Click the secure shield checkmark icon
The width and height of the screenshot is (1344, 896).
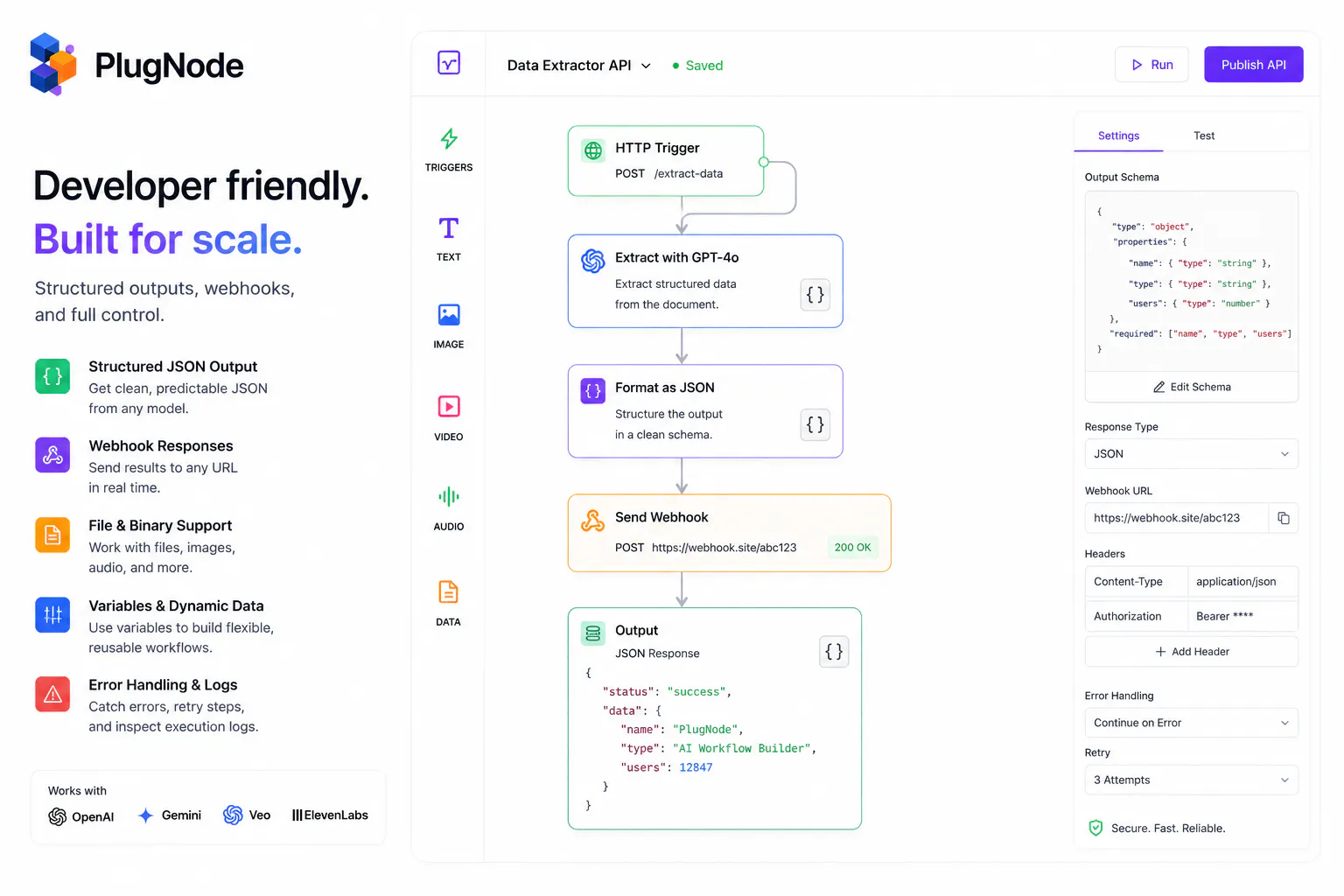coord(1095,828)
